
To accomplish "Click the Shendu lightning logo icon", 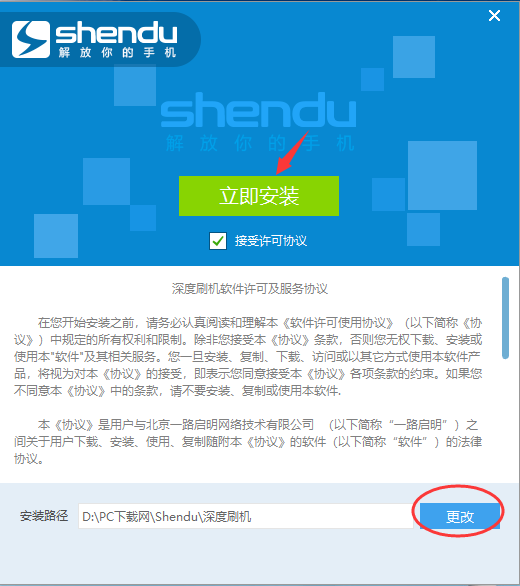I will coord(31,39).
